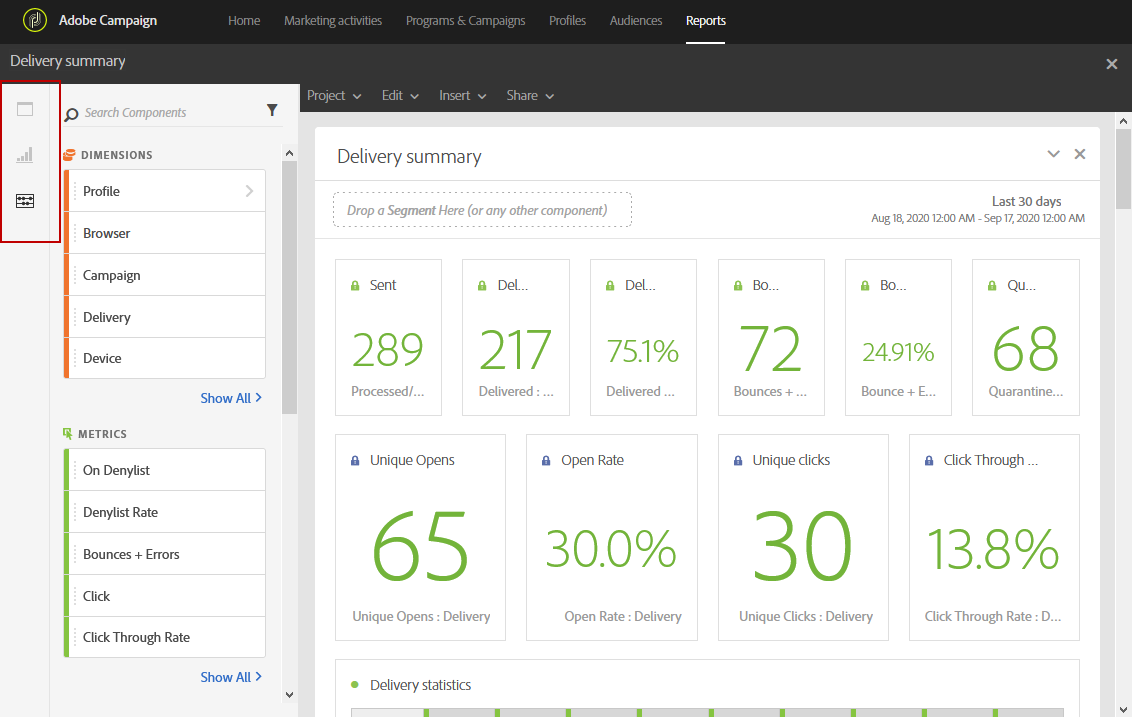
Task: Click the lock icon on Sent tile
Action: click(x=355, y=286)
